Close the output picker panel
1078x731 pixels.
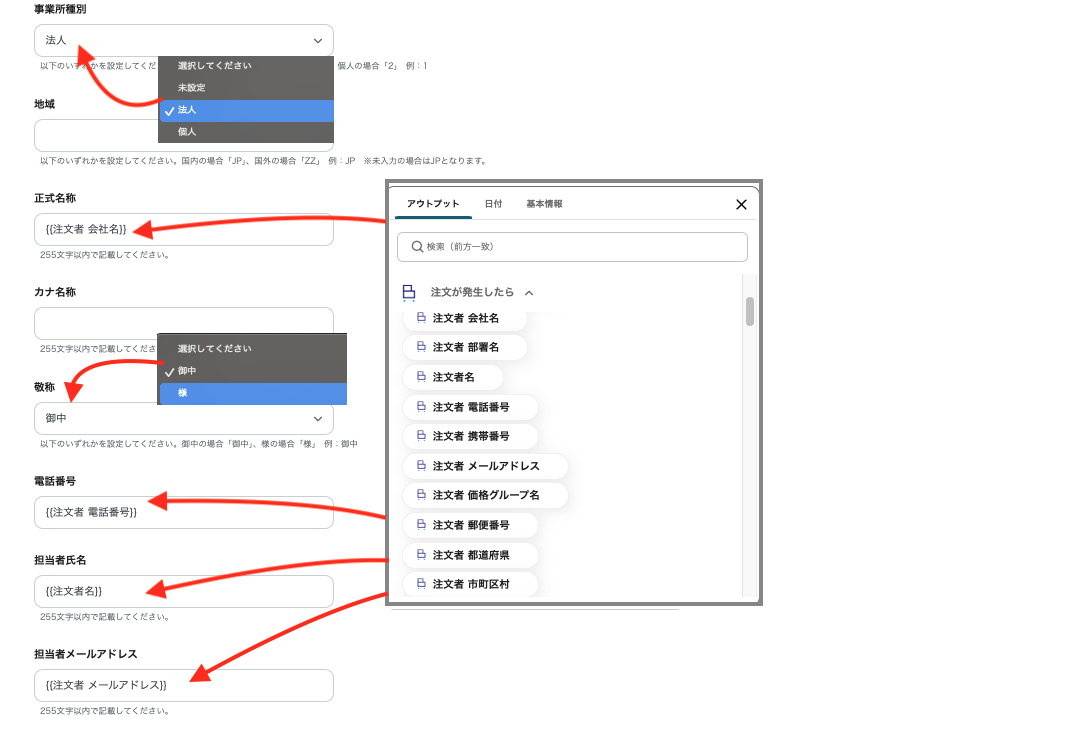tap(741, 204)
